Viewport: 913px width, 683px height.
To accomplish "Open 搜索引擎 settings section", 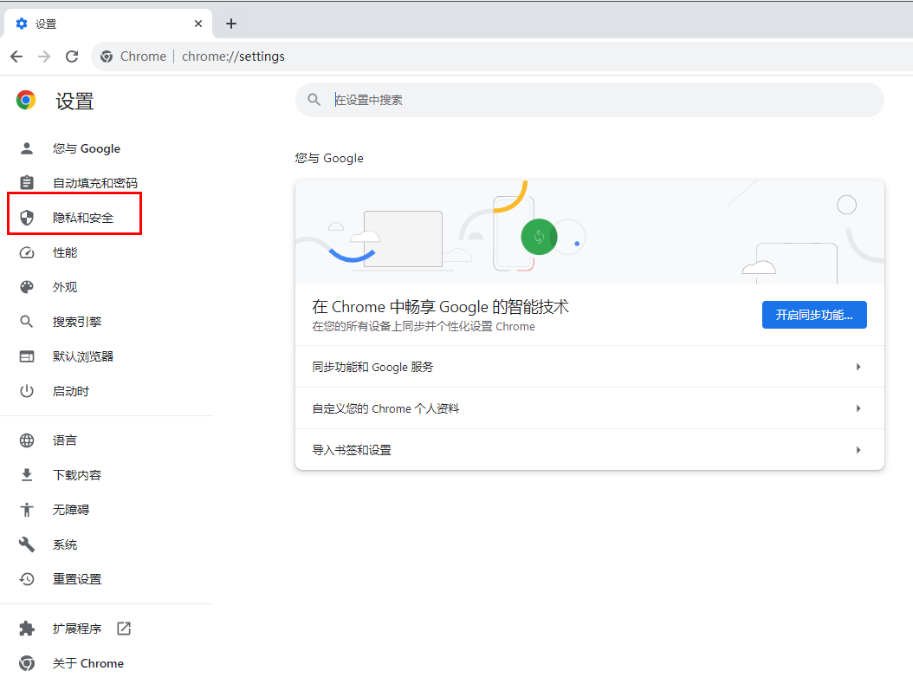I will pyautogui.click(x=77, y=321).
